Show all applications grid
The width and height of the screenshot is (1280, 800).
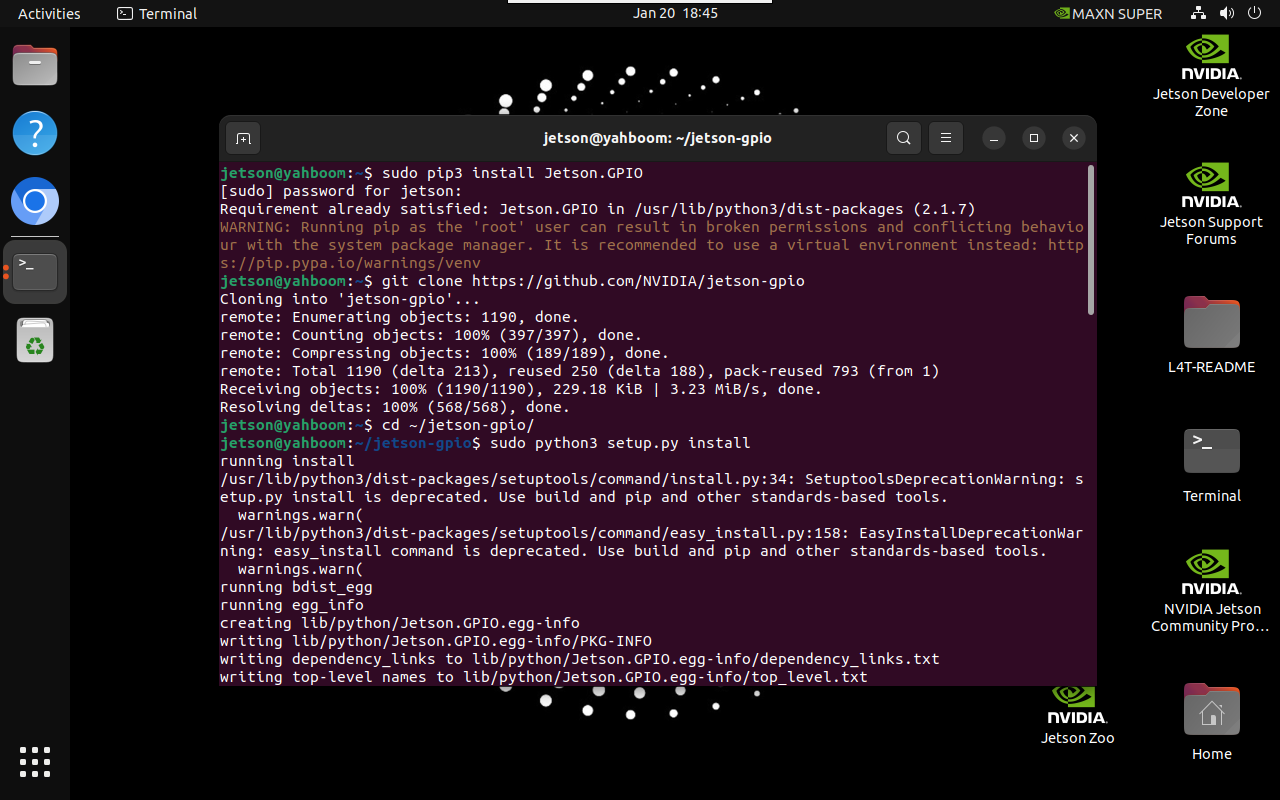coord(35,762)
